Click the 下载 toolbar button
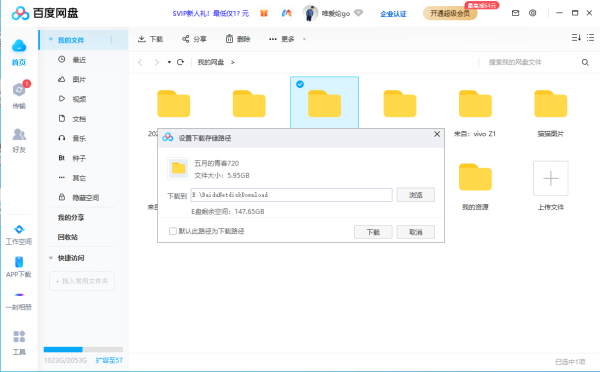The image size is (600, 372). pos(150,39)
